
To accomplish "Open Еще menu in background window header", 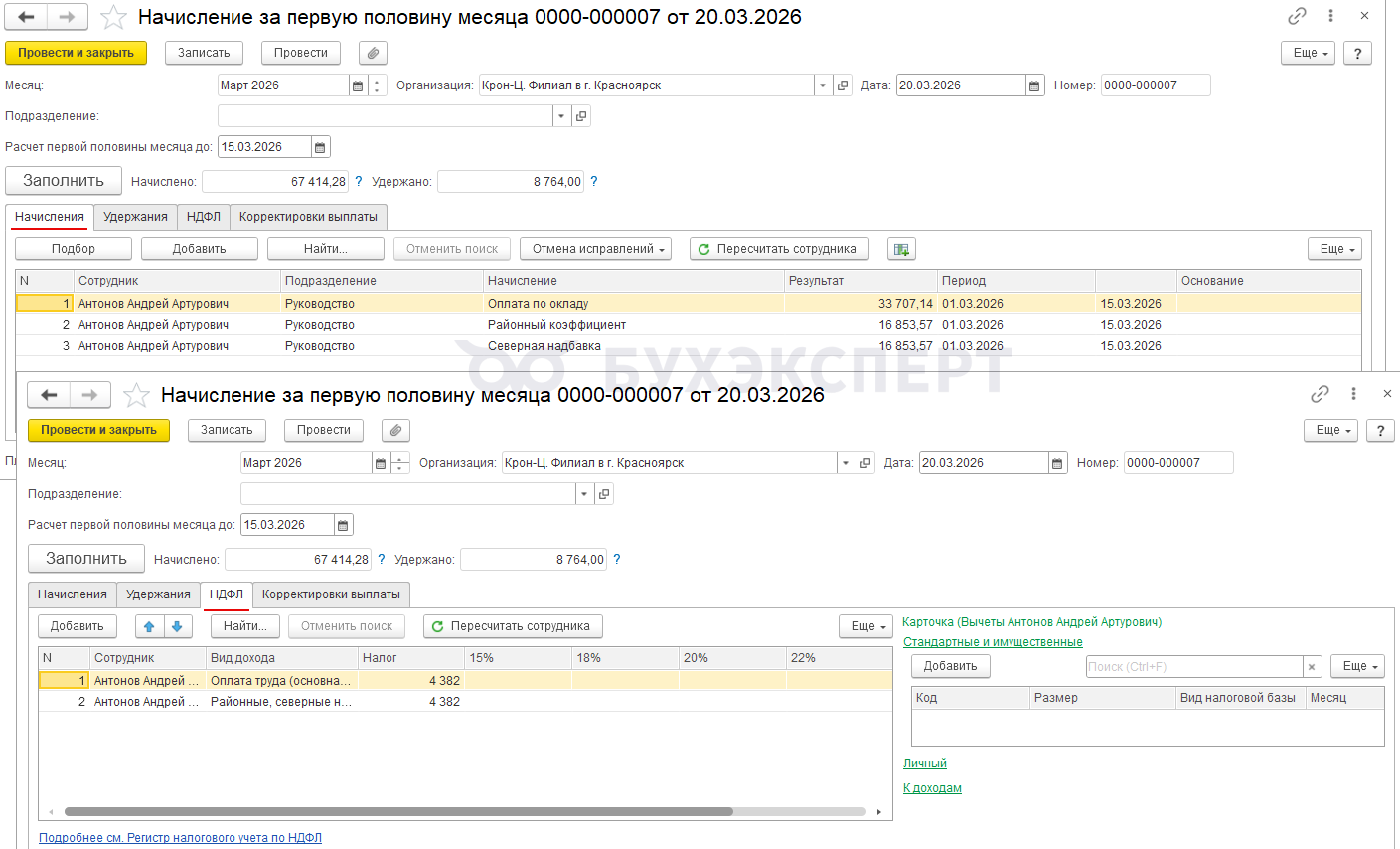I will [1308, 53].
